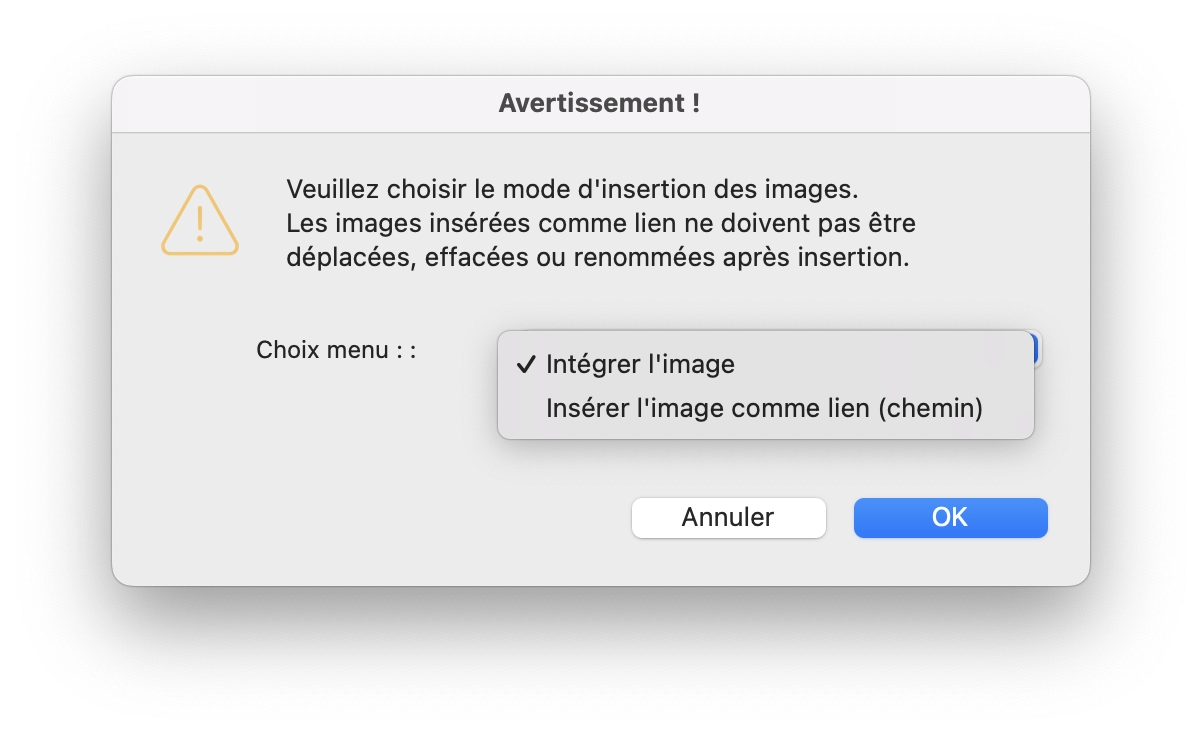
Task: Confirm the dialog with the highlighted OK button
Action: [x=950, y=517]
